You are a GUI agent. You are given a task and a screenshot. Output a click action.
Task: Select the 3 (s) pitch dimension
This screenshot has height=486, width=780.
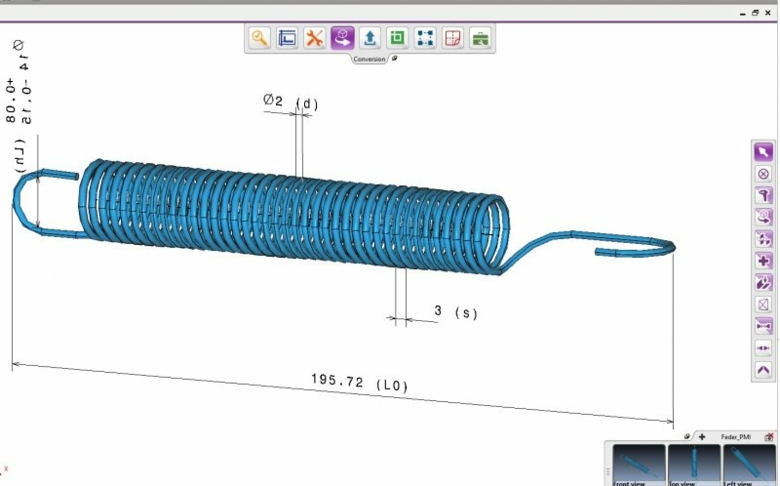click(x=455, y=312)
